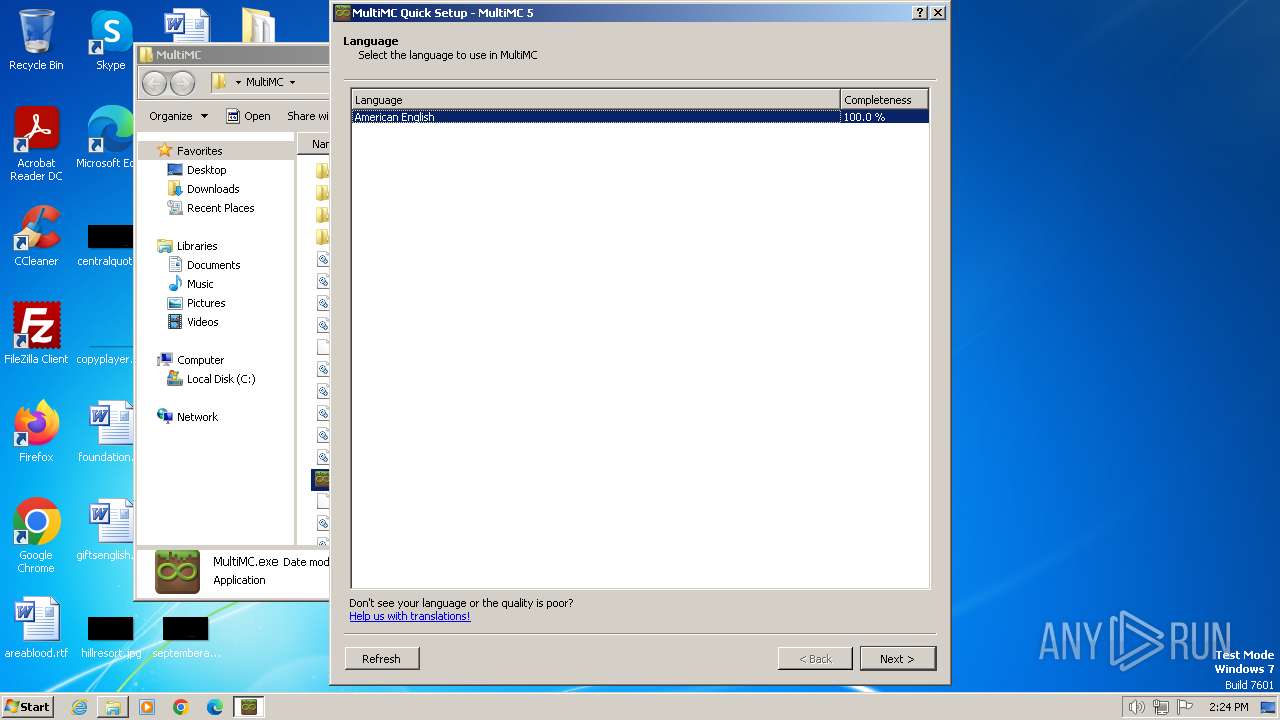Open the Organize dropdown in Explorer
This screenshot has height=720, width=1280.
pos(178,116)
